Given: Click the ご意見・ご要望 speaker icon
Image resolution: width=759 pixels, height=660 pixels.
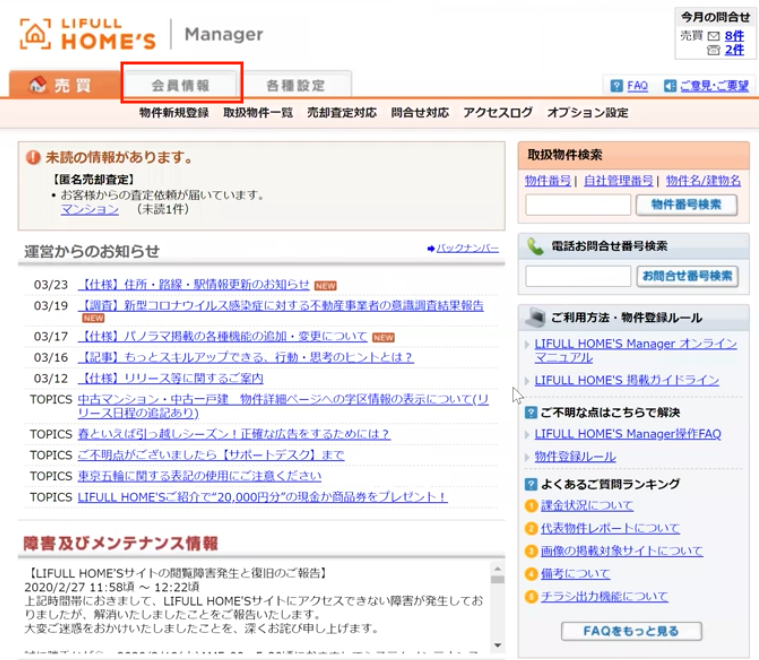Looking at the screenshot, I should (670, 86).
